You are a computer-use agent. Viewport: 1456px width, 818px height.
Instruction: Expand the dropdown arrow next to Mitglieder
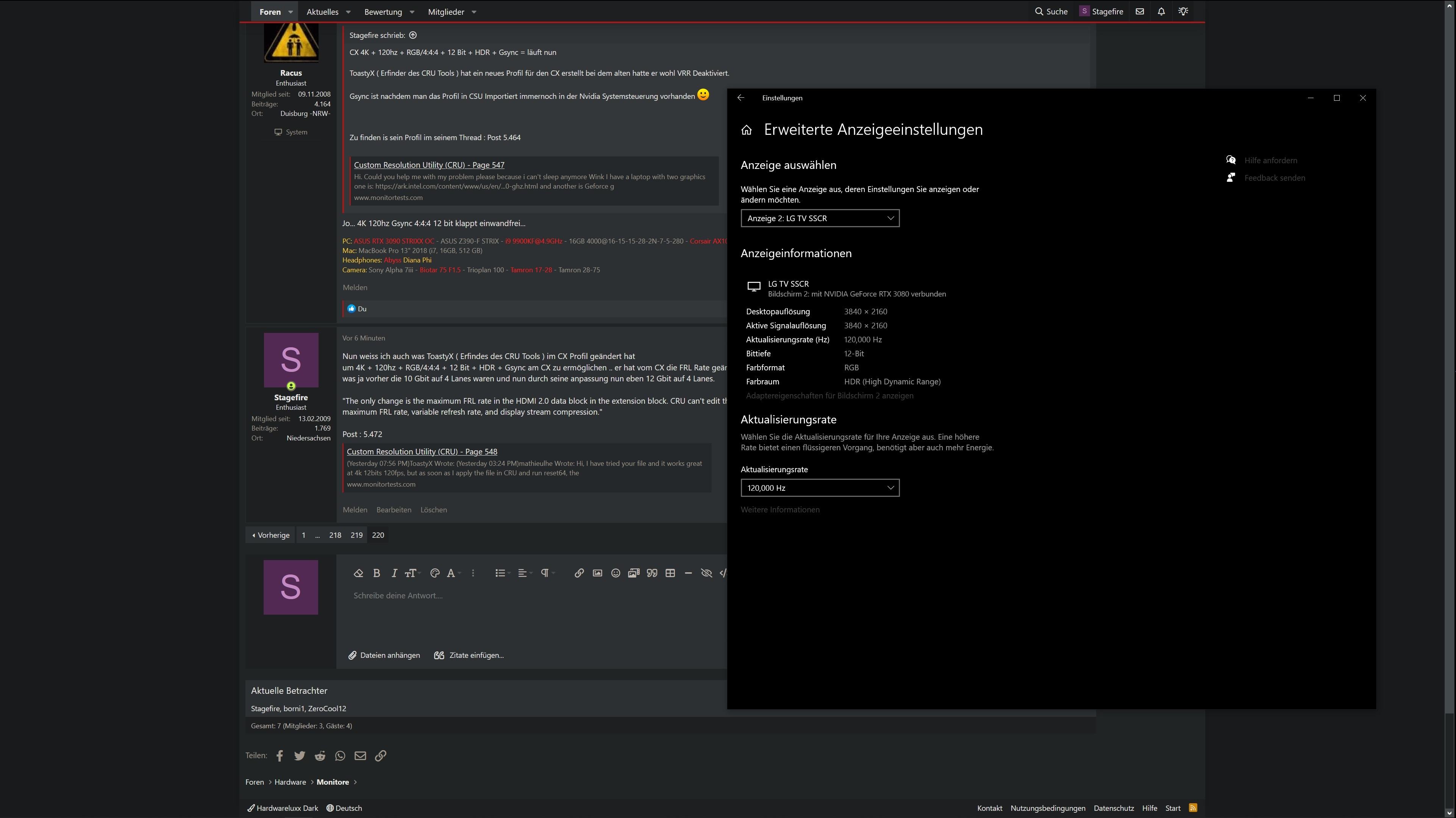(473, 12)
